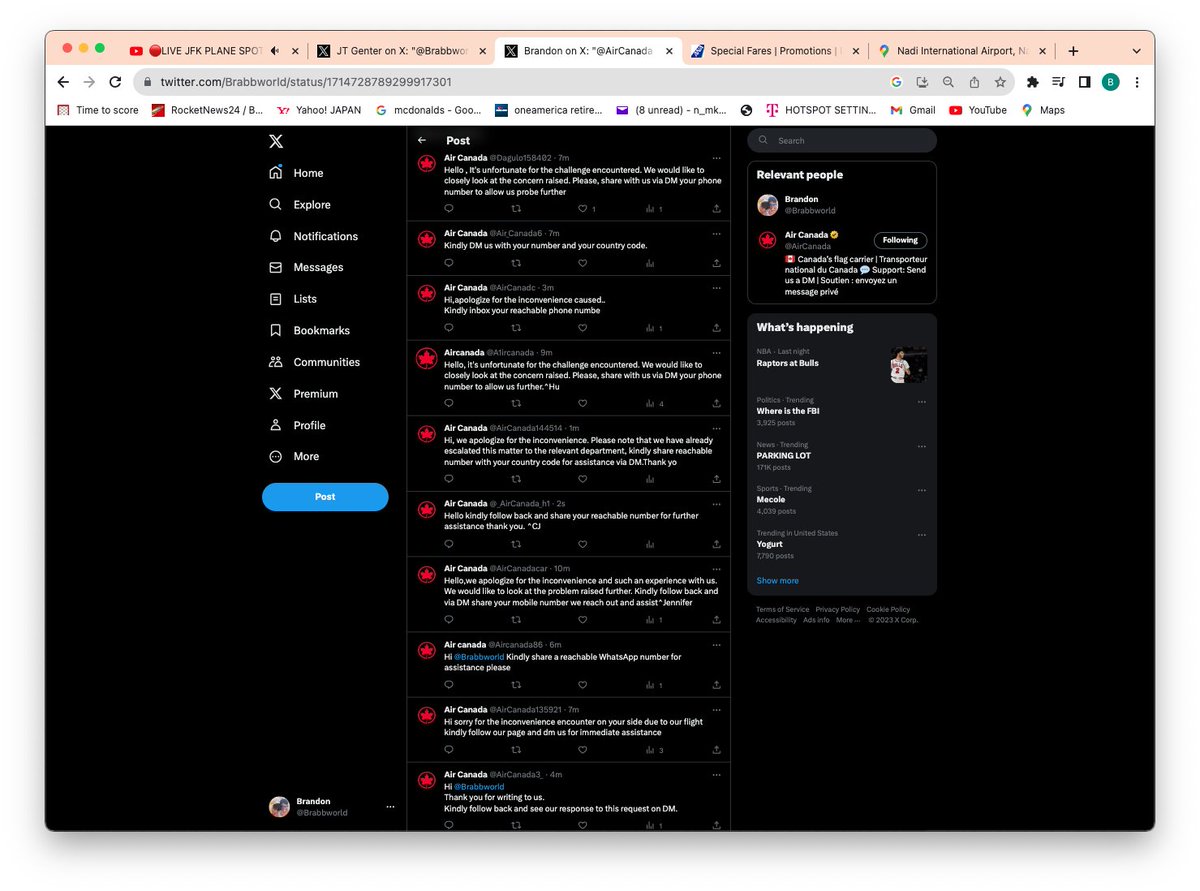Open options for the Mecole trend
Screen dimensions: 1200x891
pos(922,491)
